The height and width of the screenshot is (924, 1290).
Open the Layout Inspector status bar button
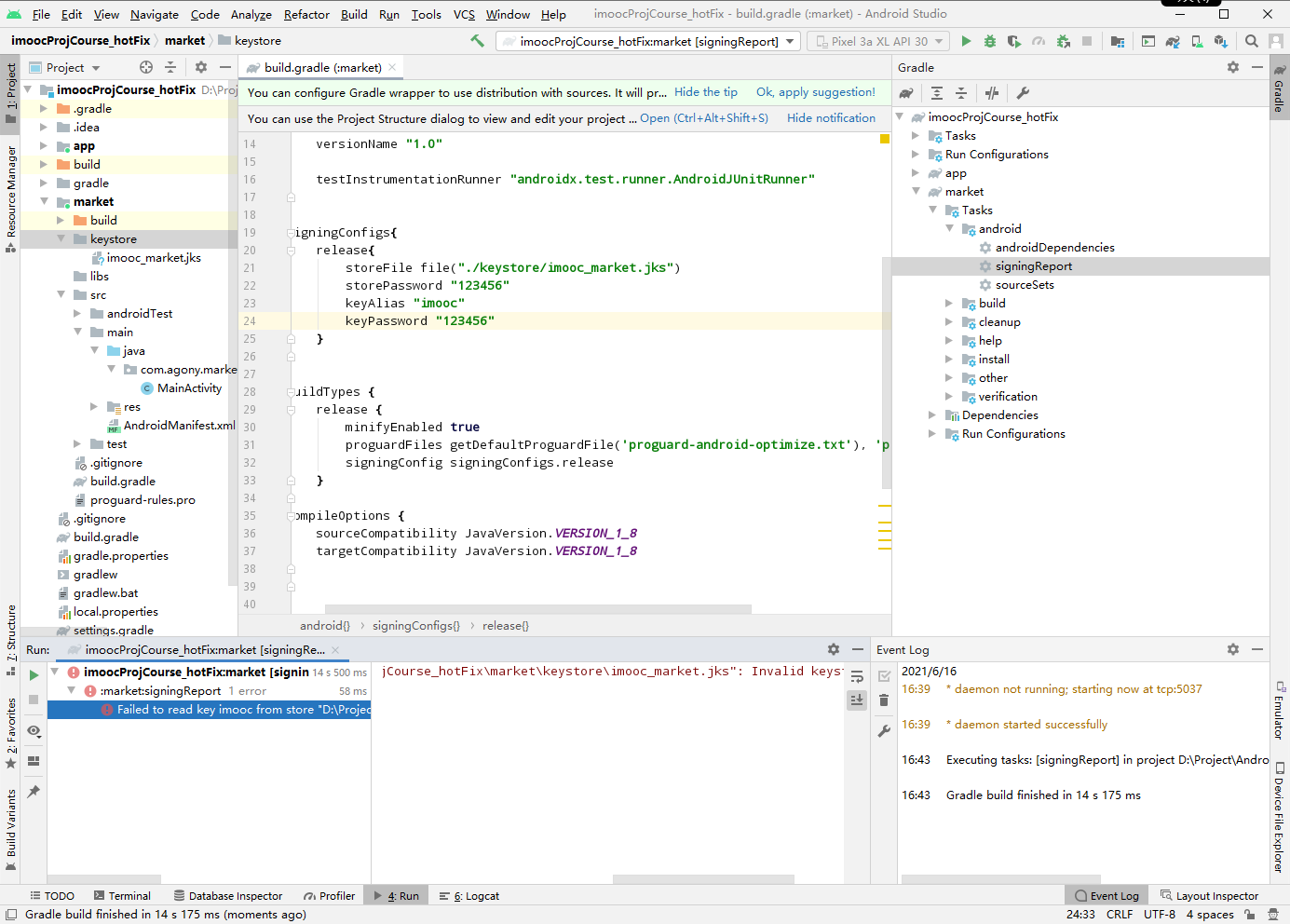coord(1209,896)
